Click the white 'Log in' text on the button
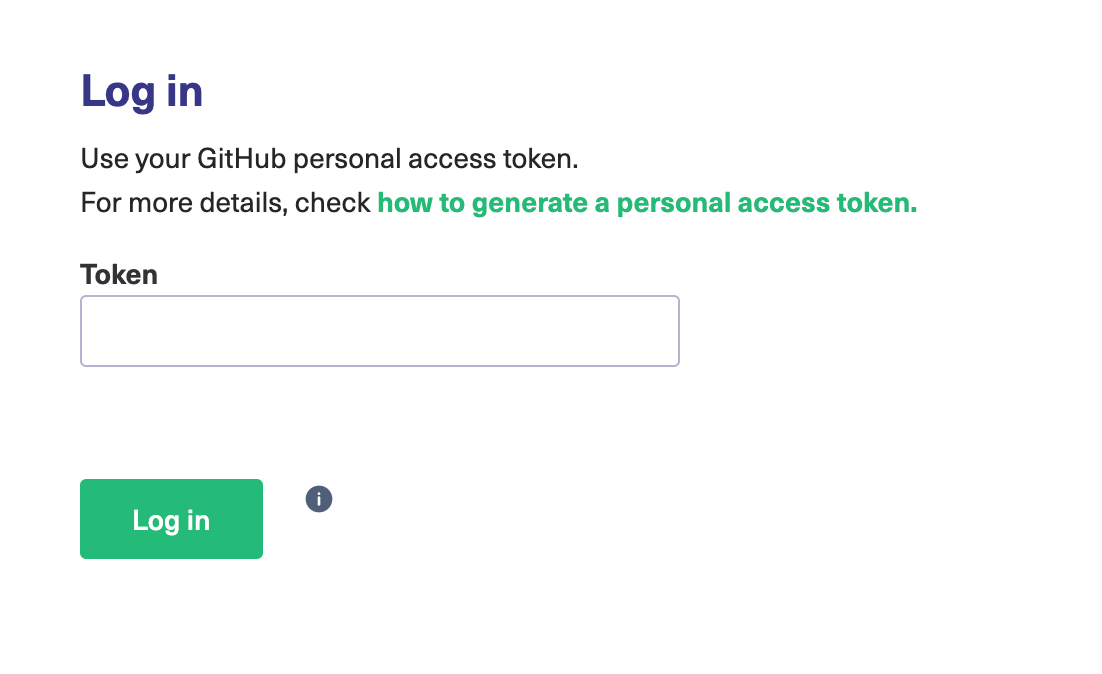Screen dimensions: 1102x674 coord(171,521)
